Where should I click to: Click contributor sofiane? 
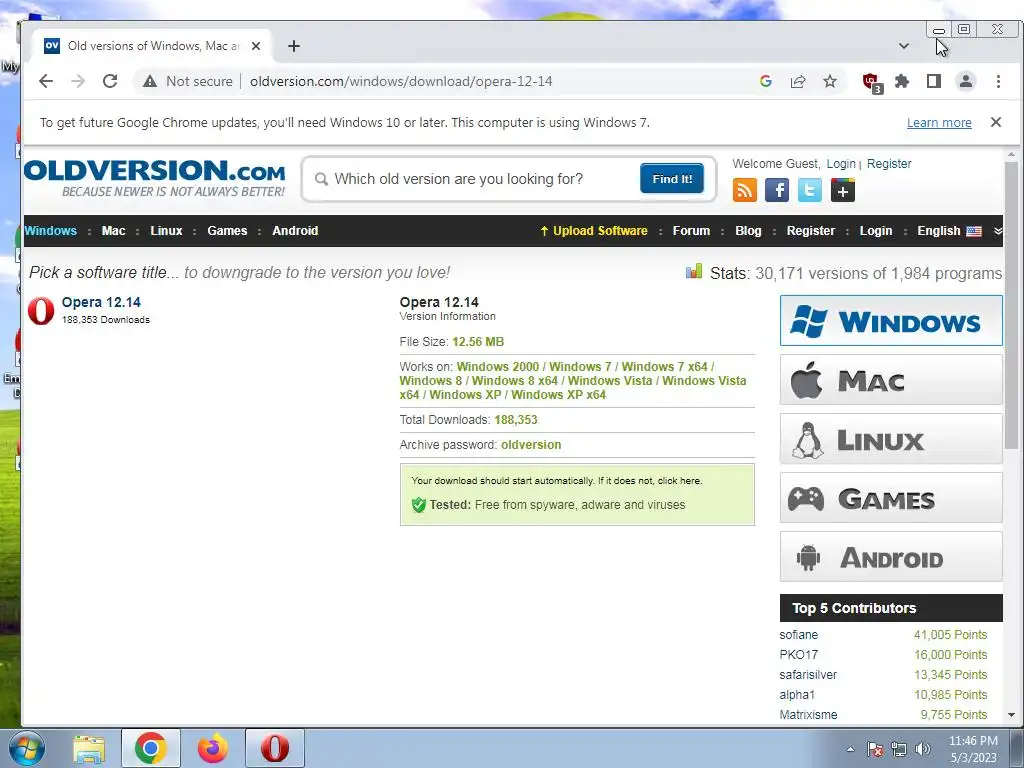[x=798, y=635]
